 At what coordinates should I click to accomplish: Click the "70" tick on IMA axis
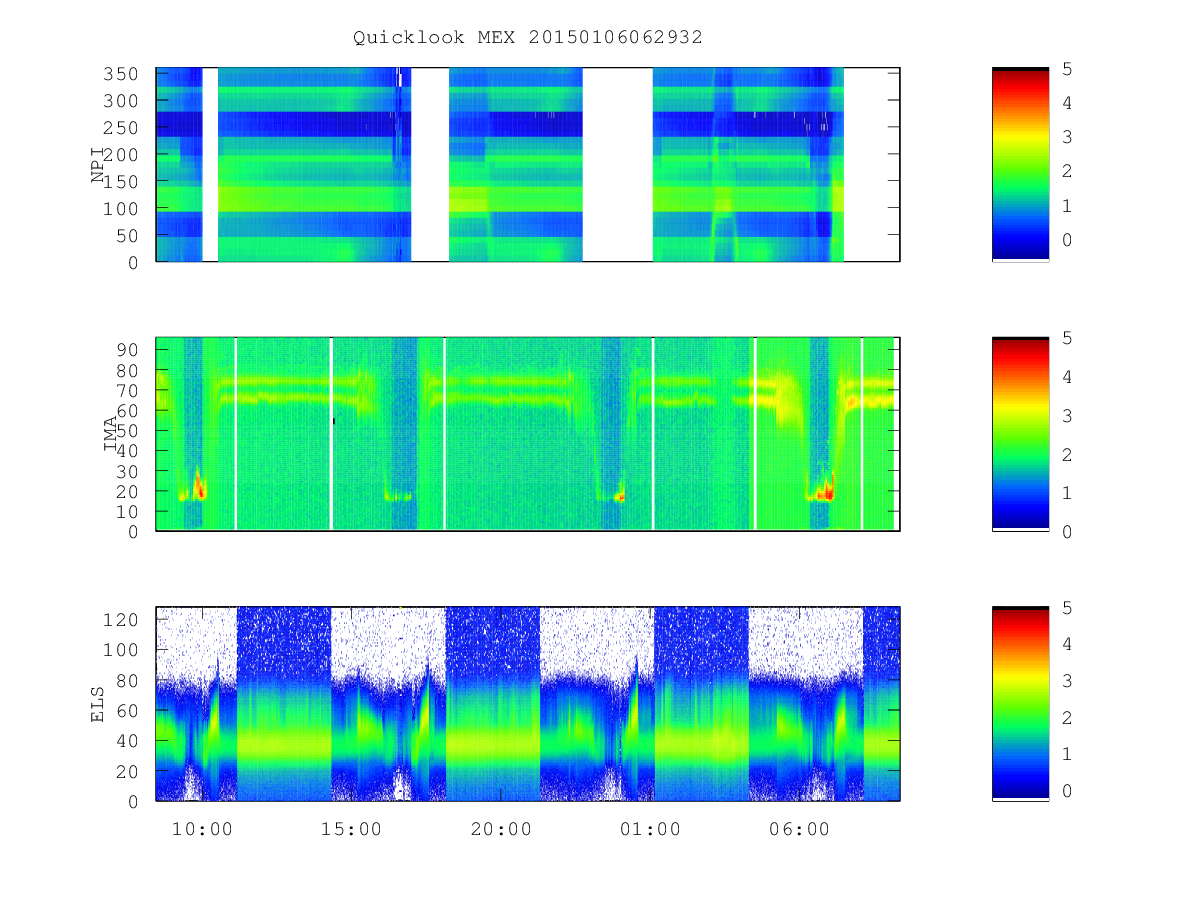click(x=126, y=390)
